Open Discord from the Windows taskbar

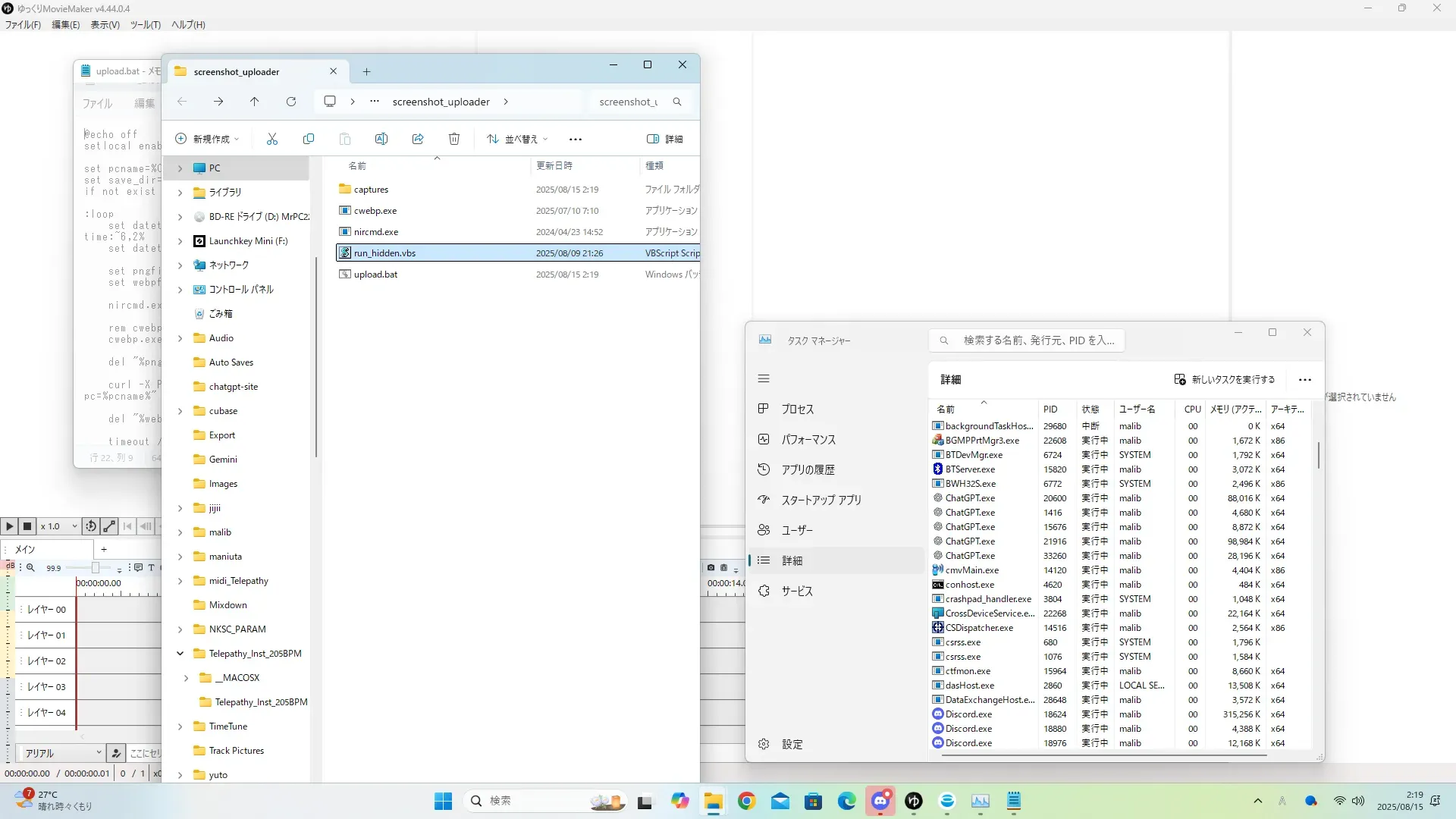[x=880, y=801]
